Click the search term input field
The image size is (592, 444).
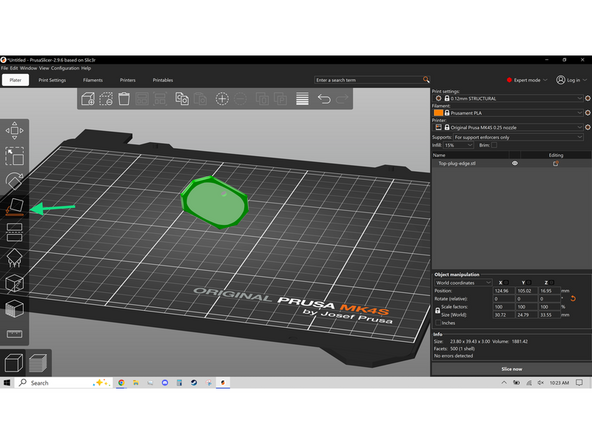click(x=368, y=80)
